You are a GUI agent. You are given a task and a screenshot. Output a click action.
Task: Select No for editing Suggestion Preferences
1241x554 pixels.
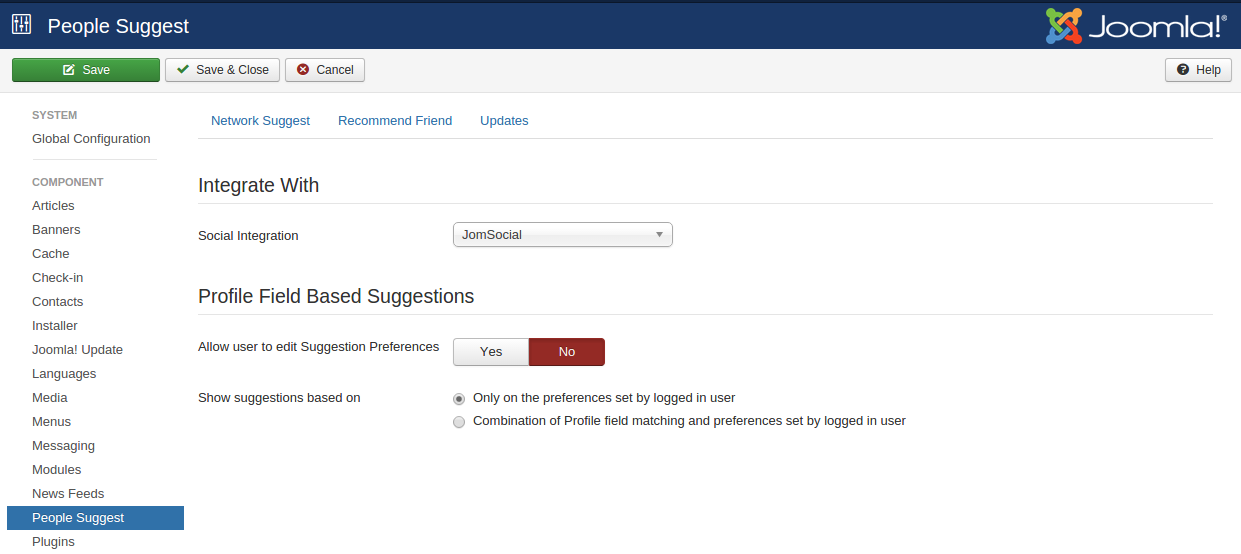coord(567,352)
